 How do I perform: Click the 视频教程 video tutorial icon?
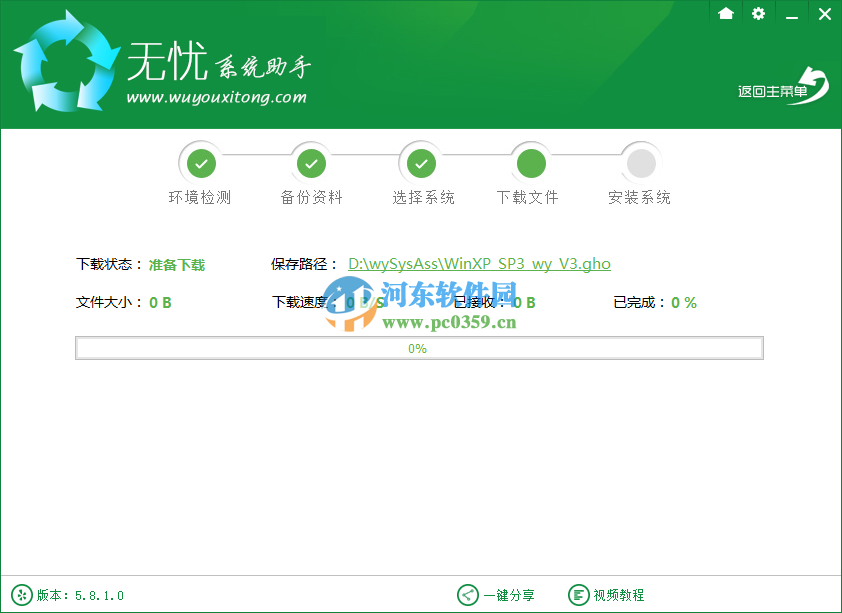pos(578,595)
